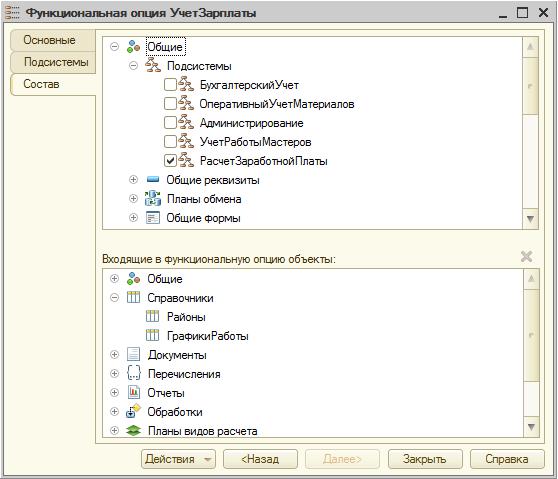The height and width of the screenshot is (479, 558).
Task: Click the БухгалтерскийУчет subsystem icon
Action: tap(186, 85)
